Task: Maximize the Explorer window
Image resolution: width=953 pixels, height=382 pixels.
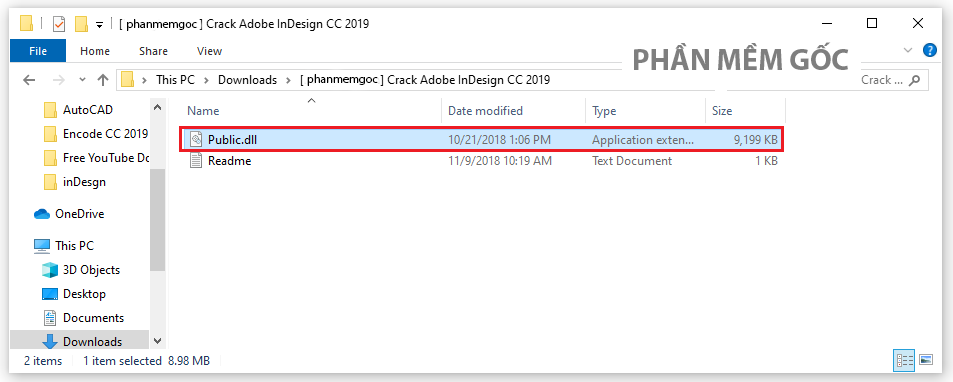Action: point(872,24)
